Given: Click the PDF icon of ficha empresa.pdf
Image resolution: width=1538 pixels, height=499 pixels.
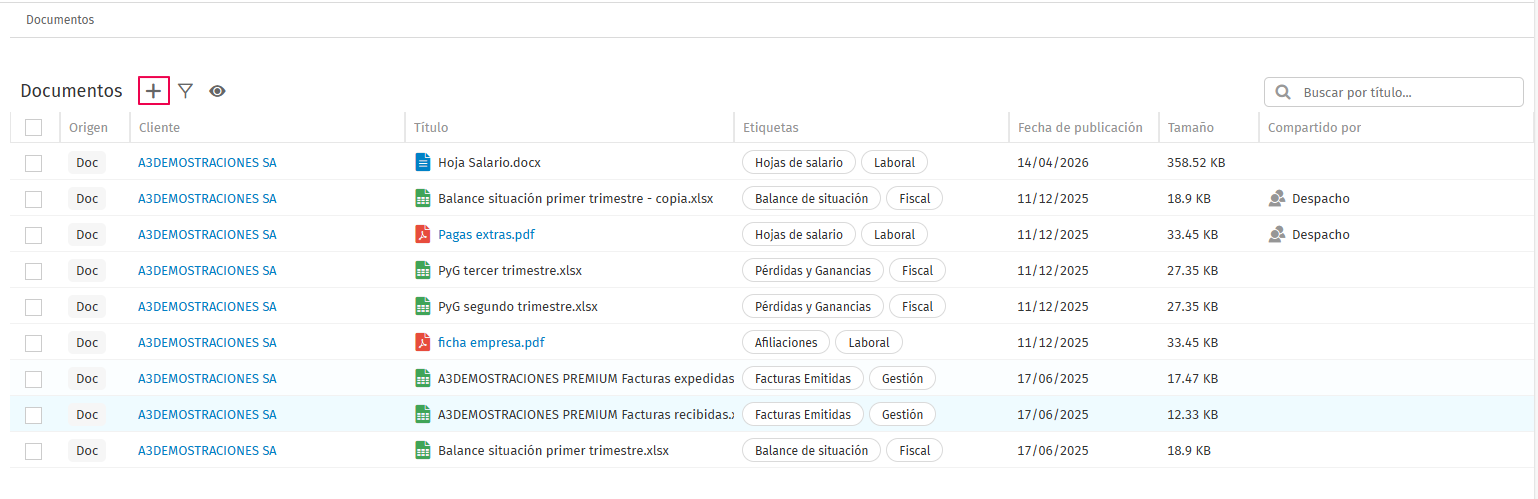Looking at the screenshot, I should pos(422,342).
